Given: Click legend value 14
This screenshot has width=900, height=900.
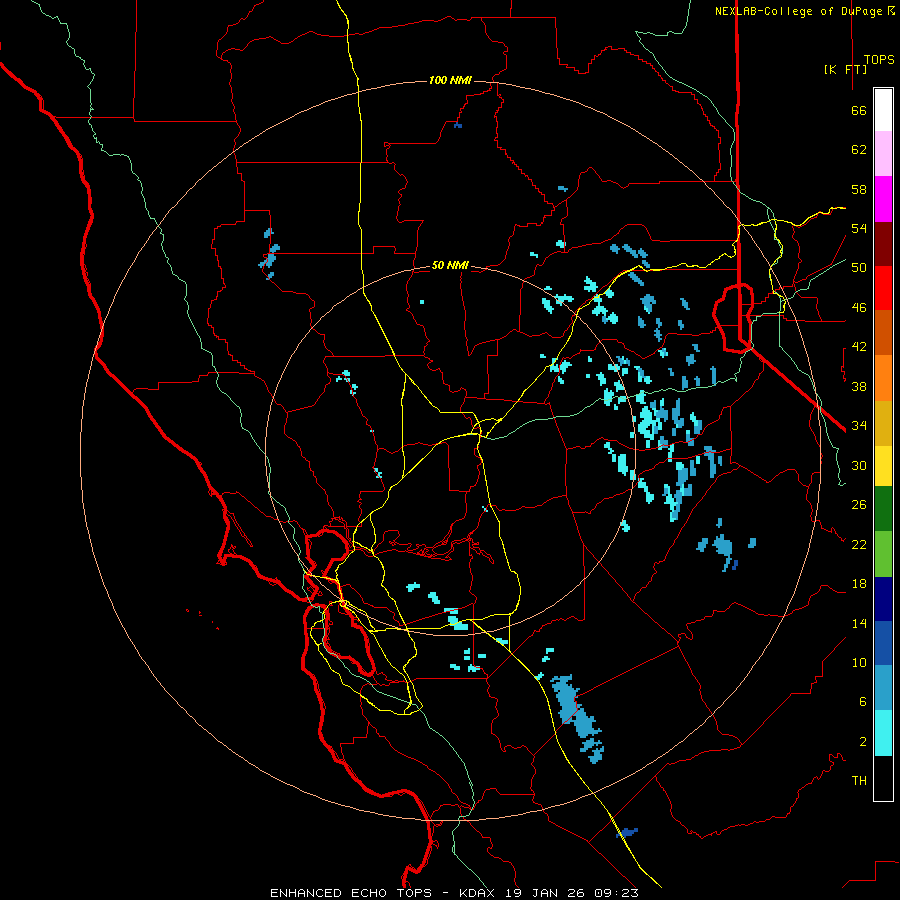Looking at the screenshot, I should [x=859, y=623].
